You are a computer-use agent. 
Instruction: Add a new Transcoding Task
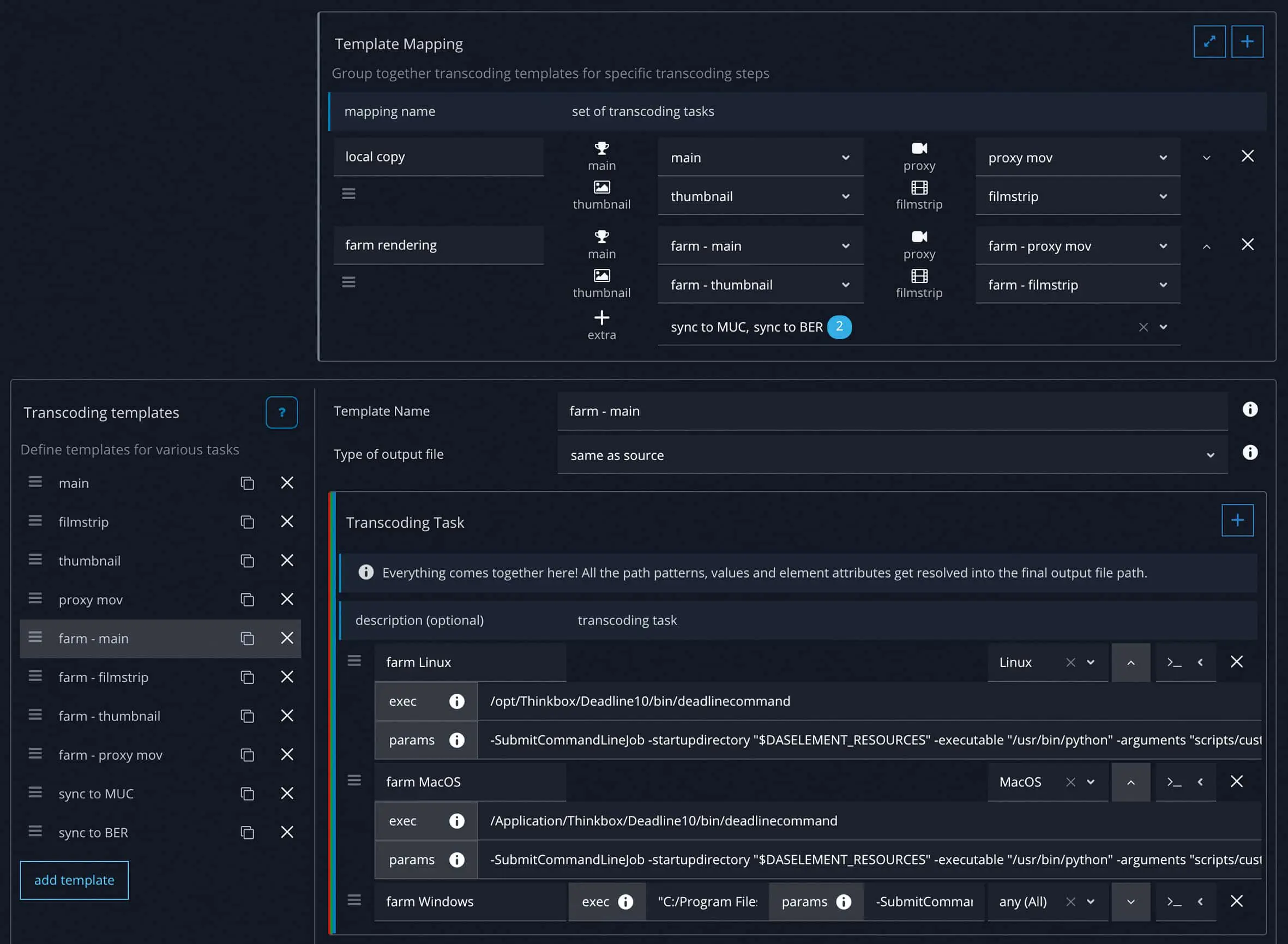coord(1237,520)
